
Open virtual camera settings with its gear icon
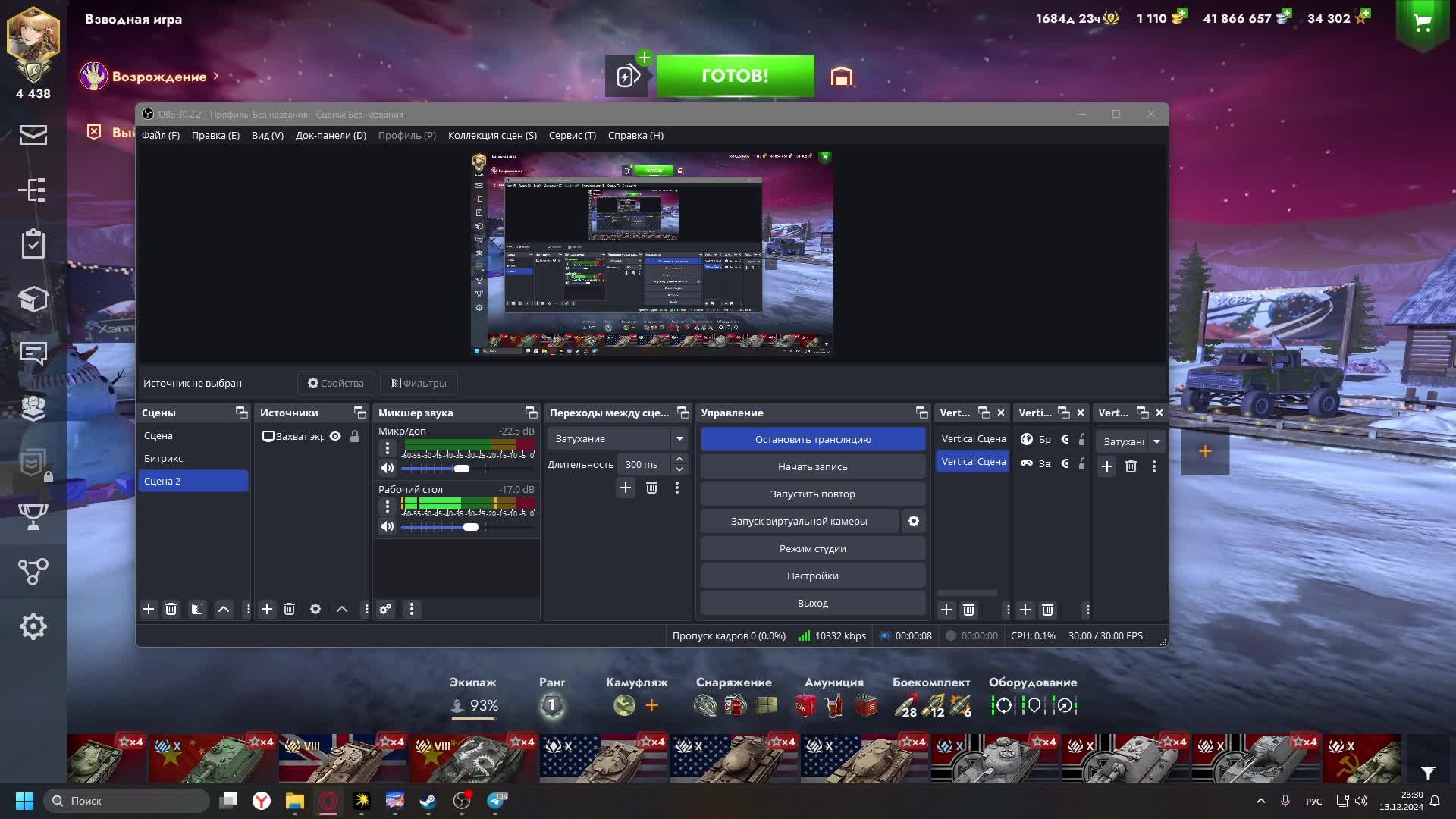coord(914,521)
